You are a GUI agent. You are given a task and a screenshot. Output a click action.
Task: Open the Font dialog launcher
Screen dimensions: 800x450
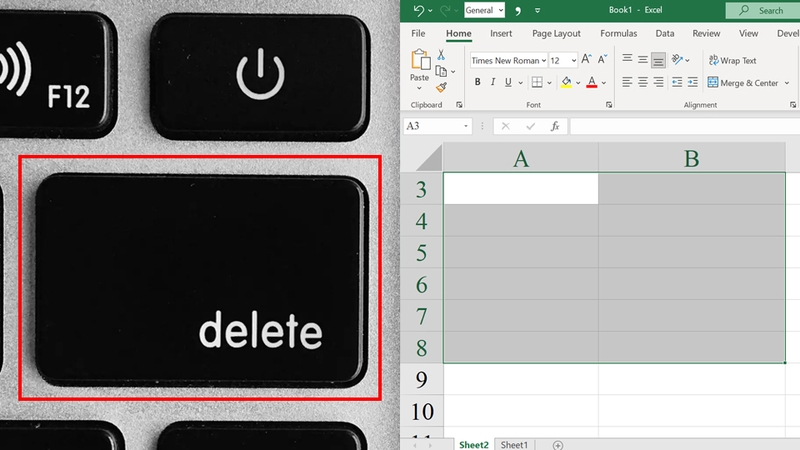pyautogui.click(x=609, y=105)
